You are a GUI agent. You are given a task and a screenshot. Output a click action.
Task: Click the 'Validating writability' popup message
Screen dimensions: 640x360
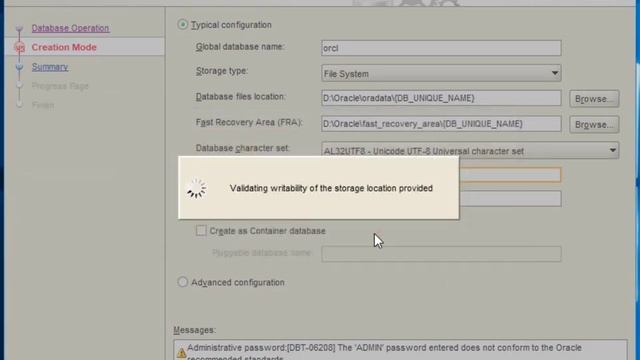tap(331, 188)
